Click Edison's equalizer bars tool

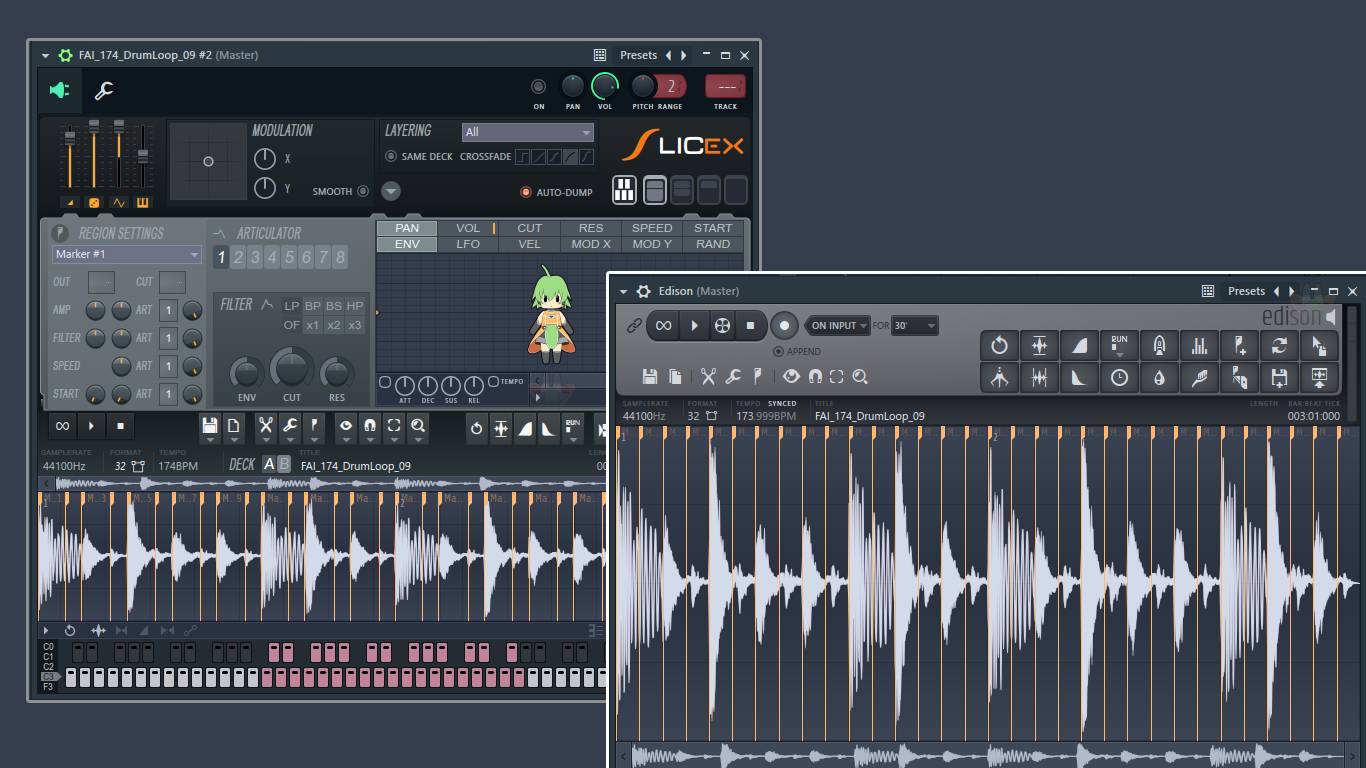tap(1199, 346)
